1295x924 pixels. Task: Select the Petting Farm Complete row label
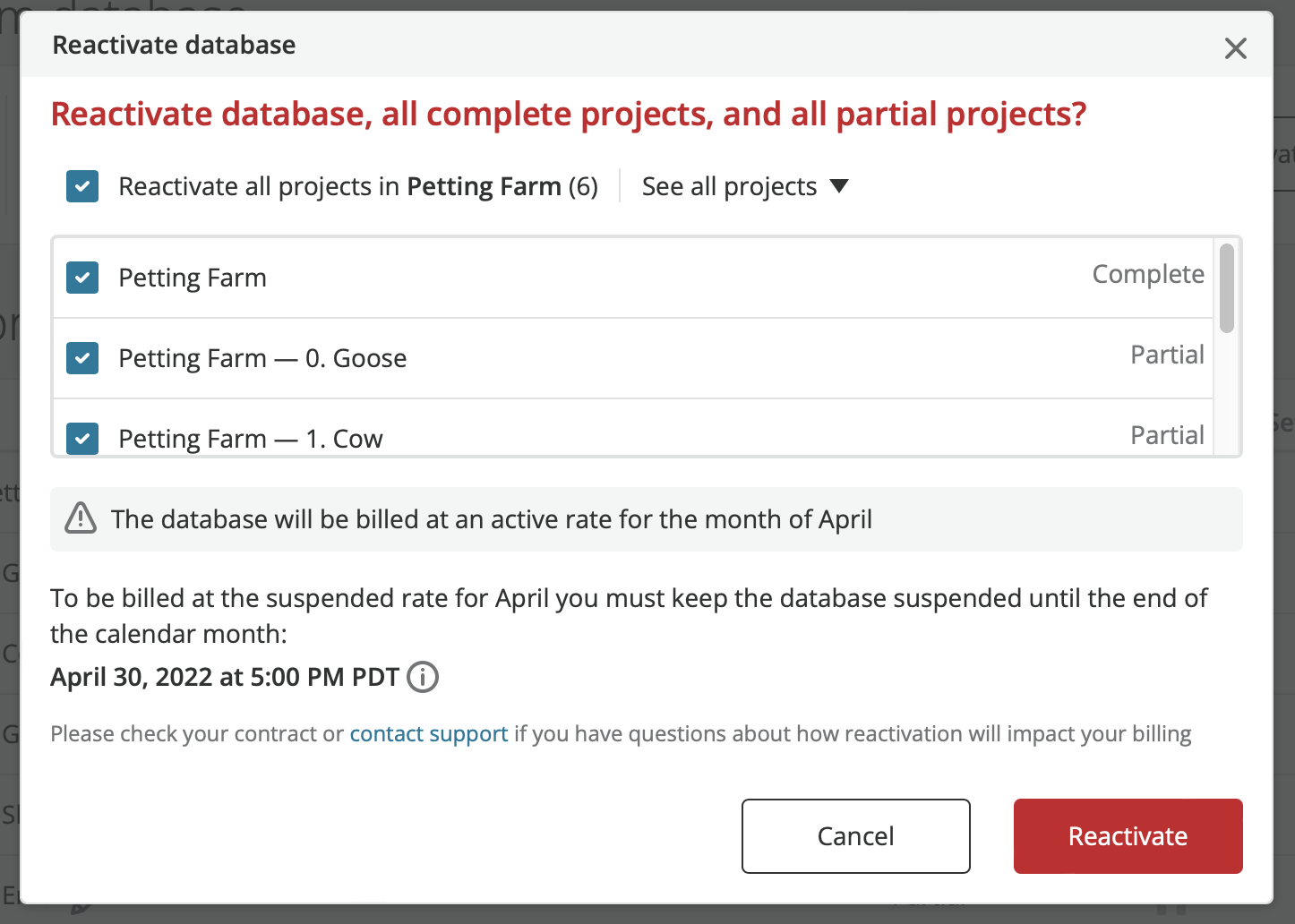[x=193, y=278]
